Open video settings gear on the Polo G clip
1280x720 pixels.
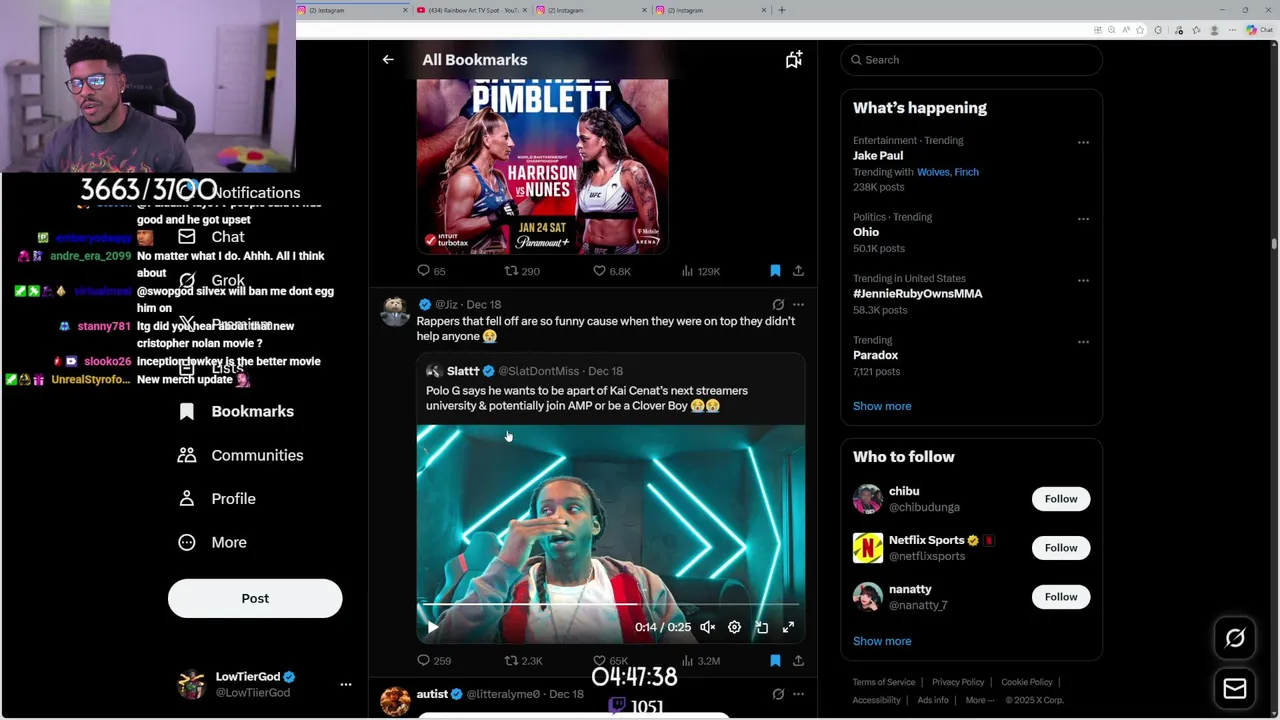[x=734, y=627]
